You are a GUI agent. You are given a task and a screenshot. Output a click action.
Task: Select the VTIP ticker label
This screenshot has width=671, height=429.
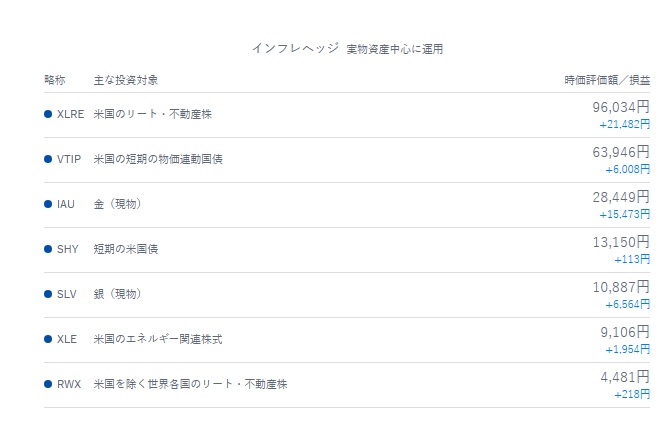pyautogui.click(x=70, y=159)
